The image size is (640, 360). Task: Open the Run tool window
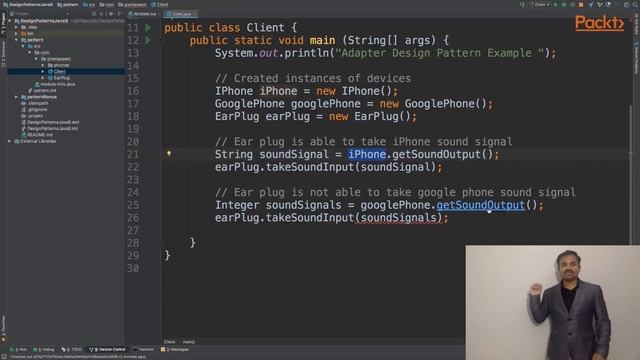(x=18, y=349)
